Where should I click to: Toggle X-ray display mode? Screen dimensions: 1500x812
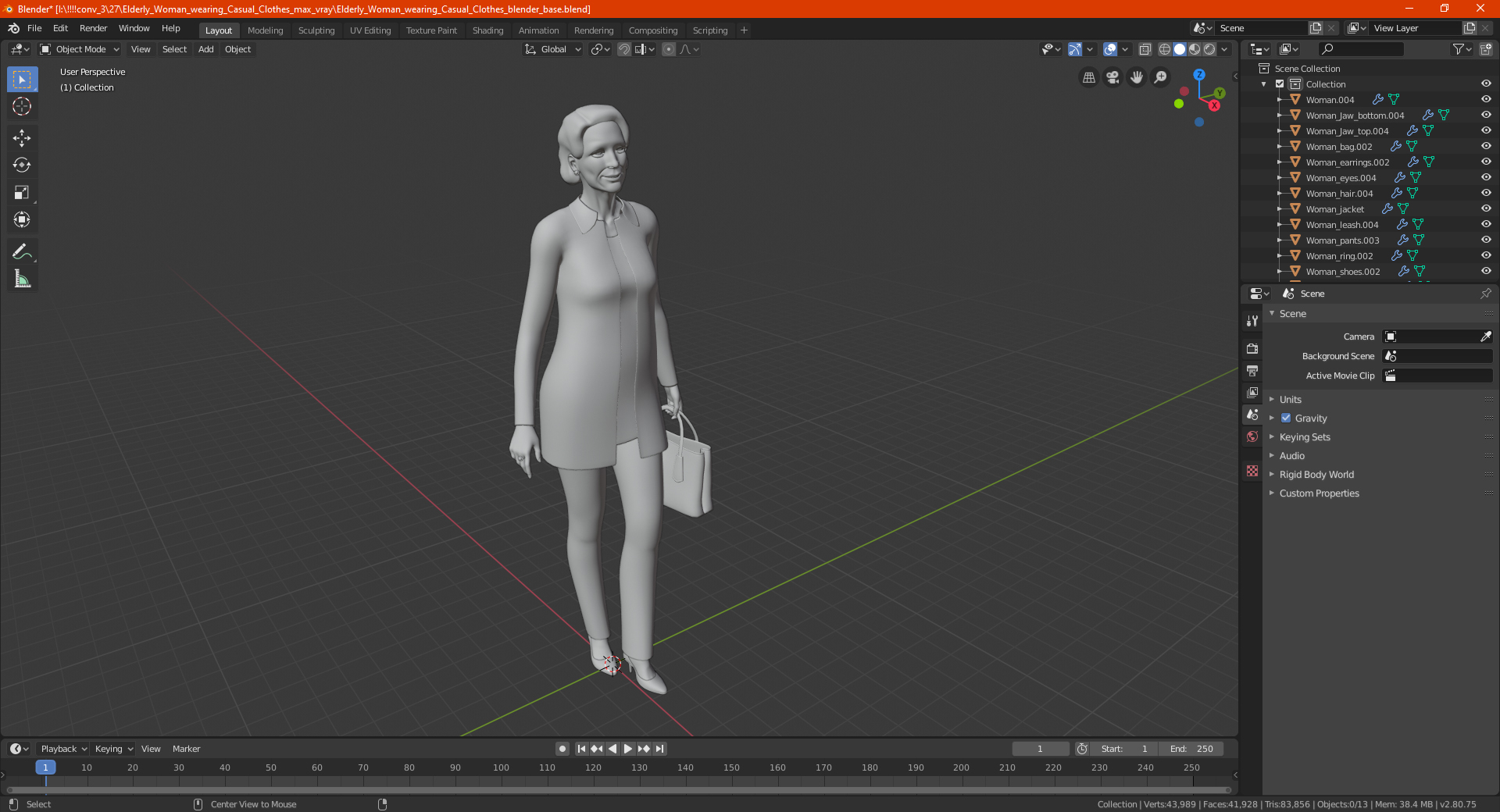click(x=1145, y=49)
